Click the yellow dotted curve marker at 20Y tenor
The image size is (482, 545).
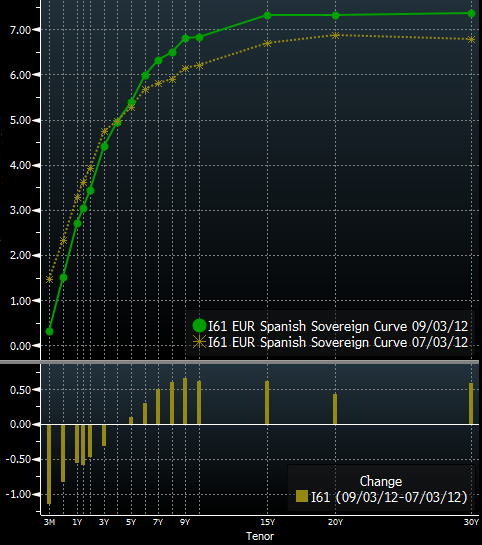[x=335, y=35]
